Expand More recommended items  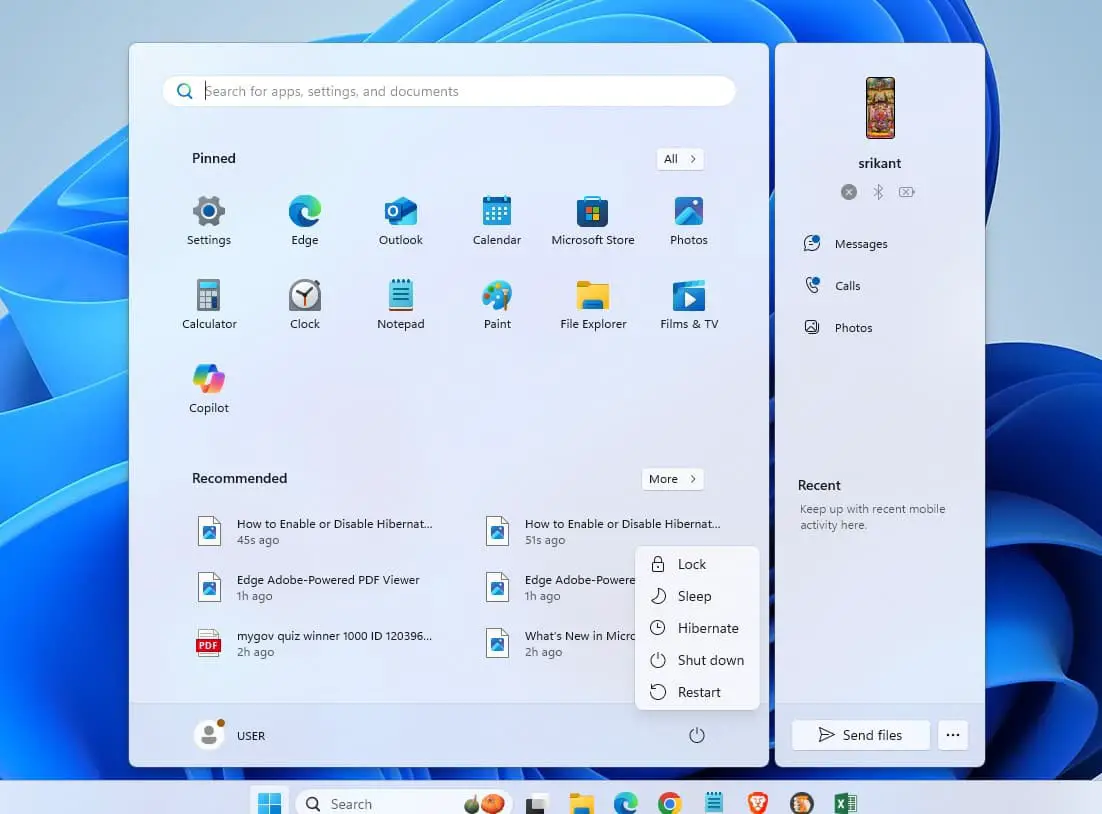[x=672, y=479]
